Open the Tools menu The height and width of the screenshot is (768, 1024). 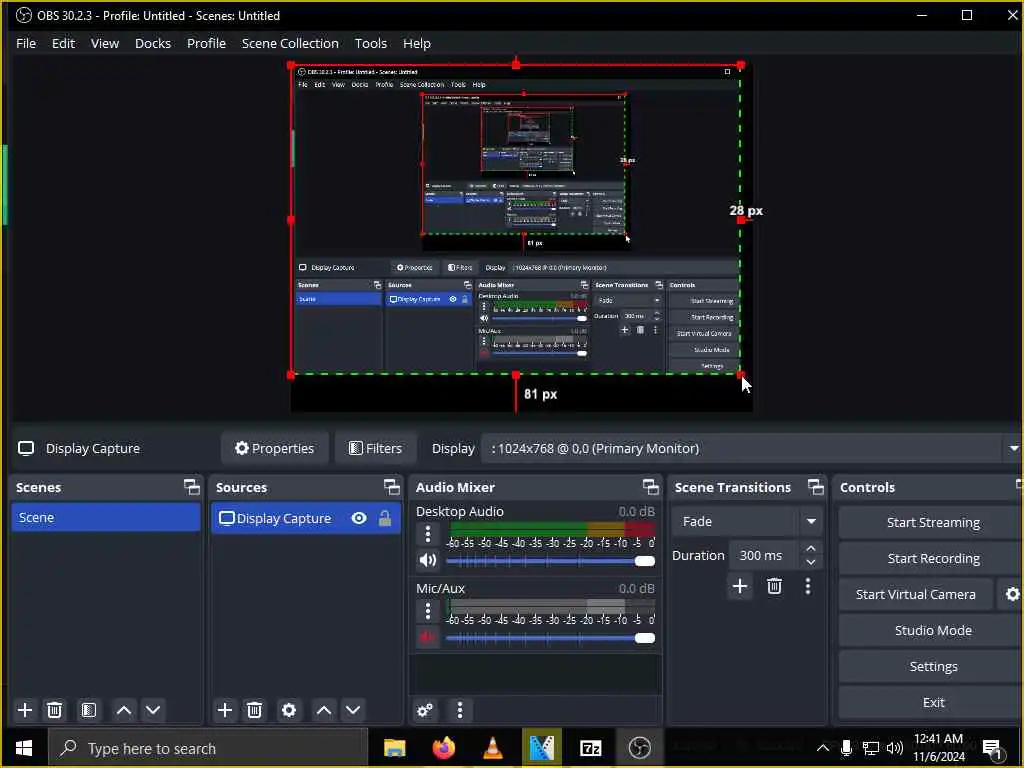(x=370, y=43)
